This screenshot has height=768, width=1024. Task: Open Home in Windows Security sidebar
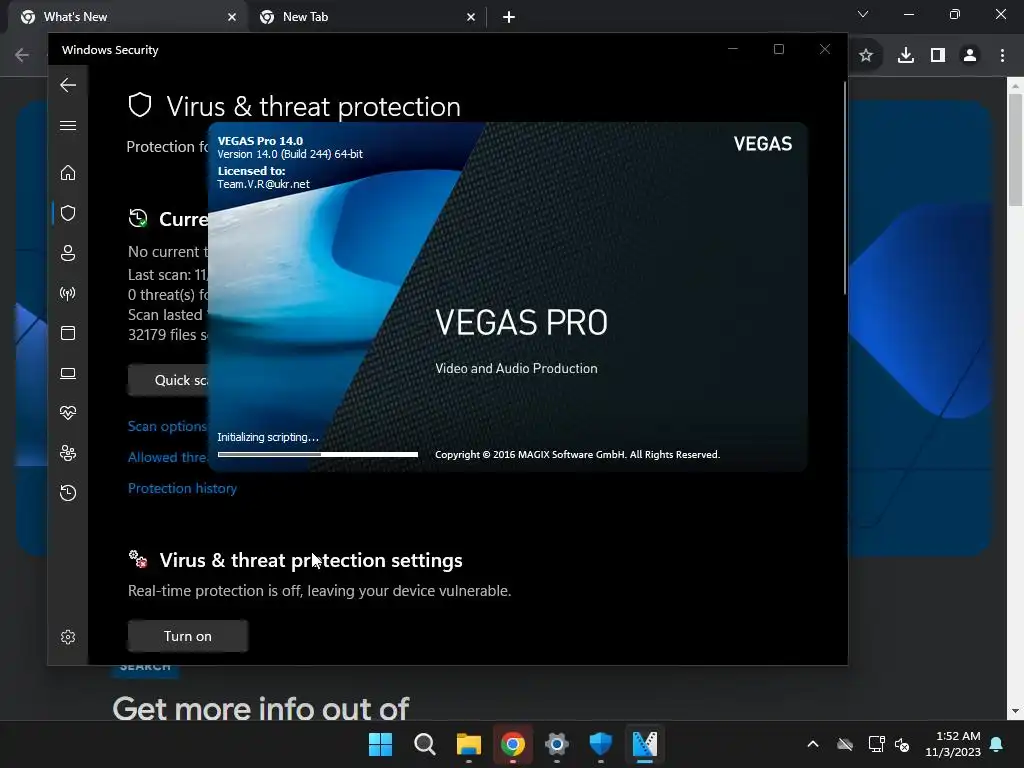(x=68, y=173)
